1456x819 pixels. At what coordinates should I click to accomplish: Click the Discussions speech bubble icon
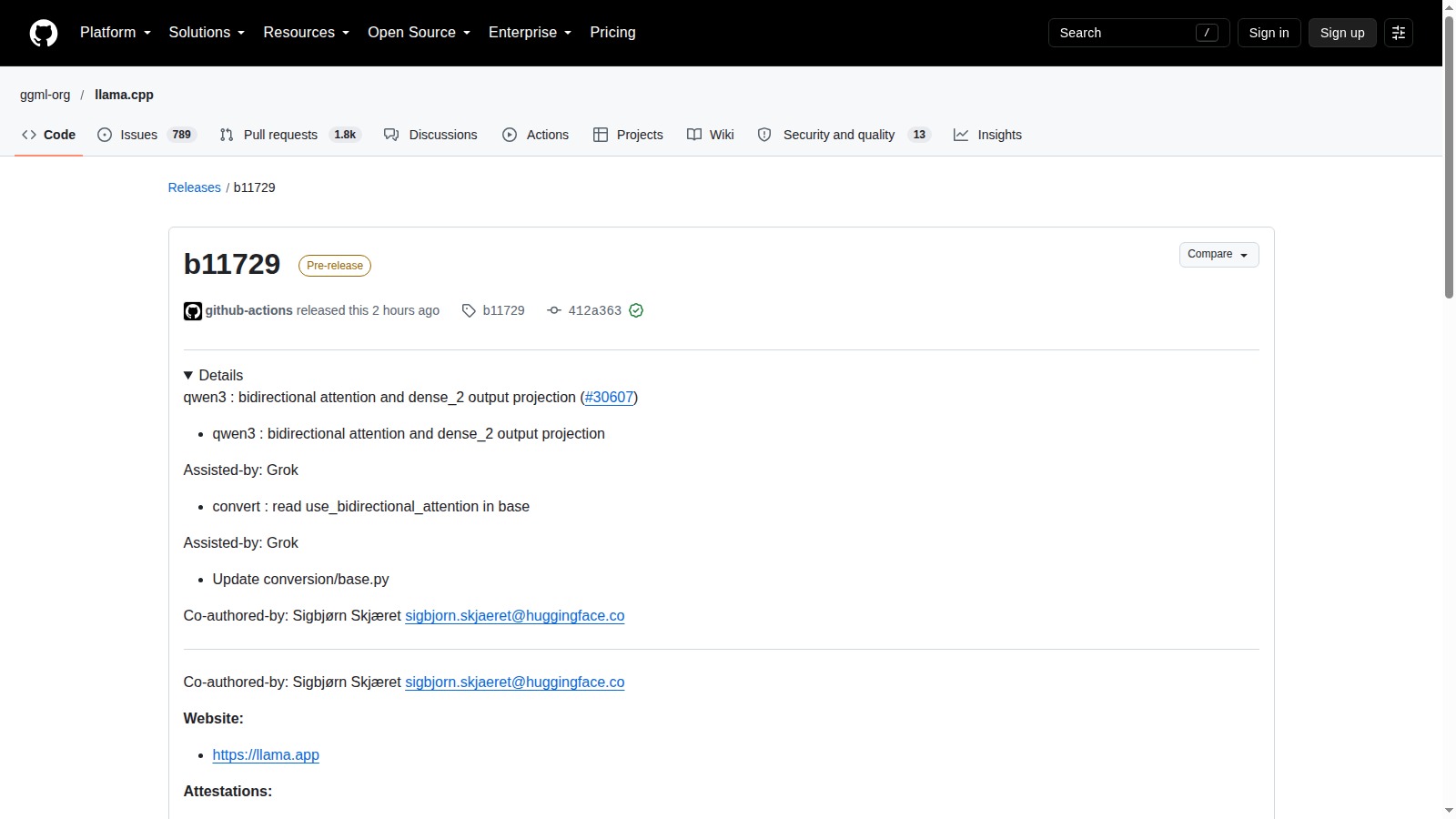[x=391, y=135]
